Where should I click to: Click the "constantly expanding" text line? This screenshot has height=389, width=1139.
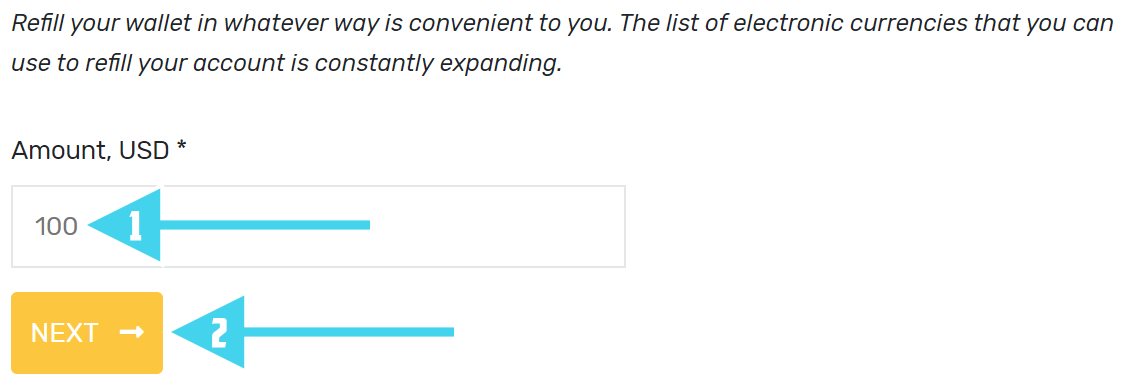(438, 63)
